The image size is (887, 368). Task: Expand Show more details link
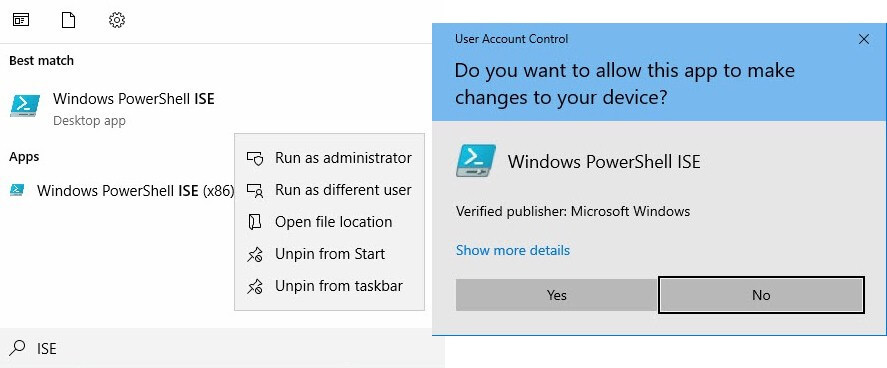coord(513,250)
